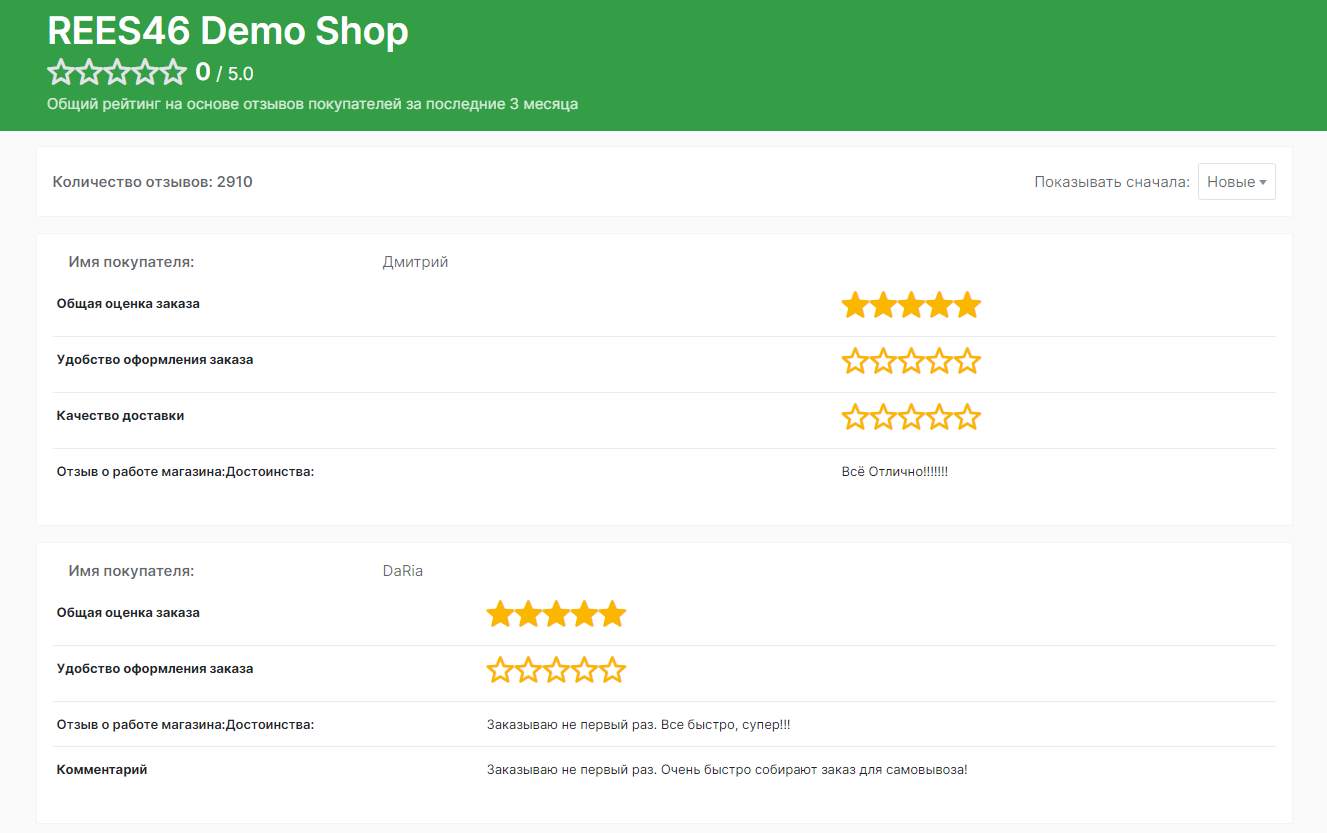The image size is (1327, 833).
Task: Click fifth empty star in DaRia's order convenience rating
Action: click(x=612, y=671)
